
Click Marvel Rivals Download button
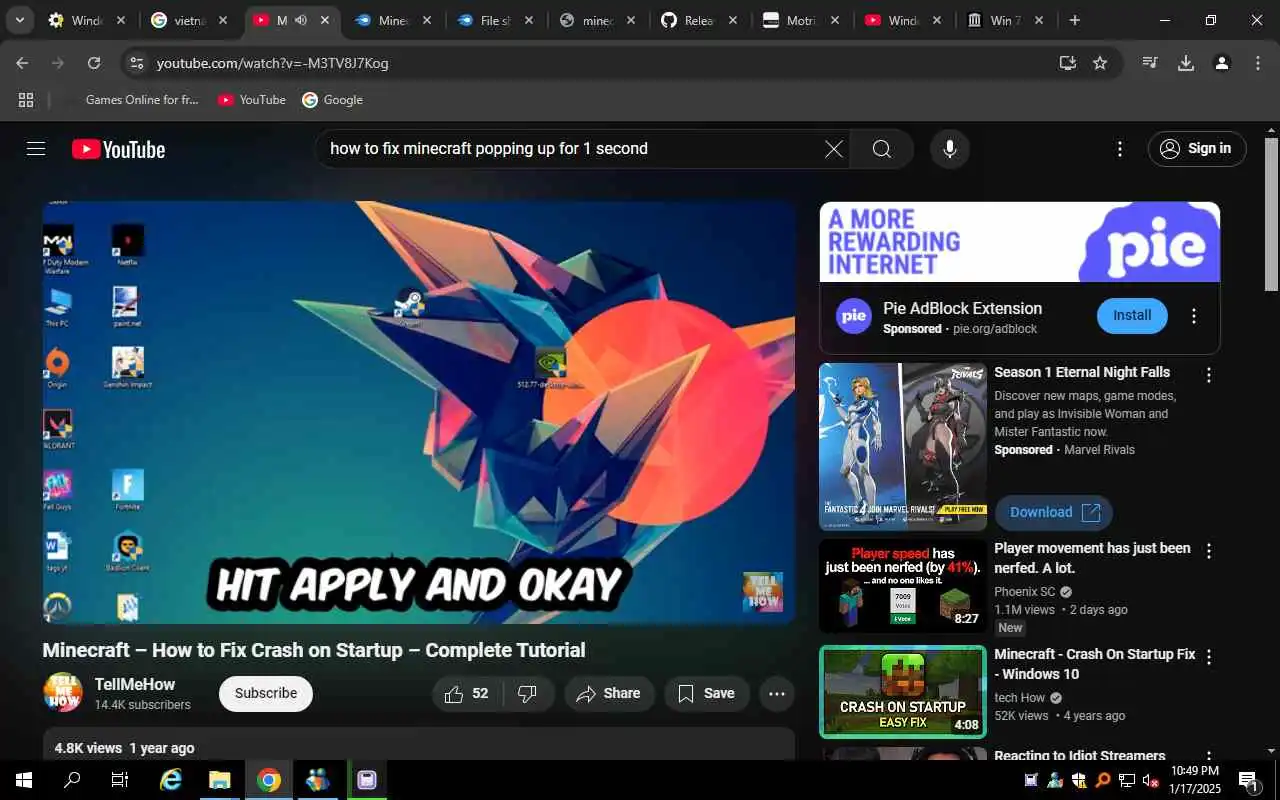(1054, 512)
